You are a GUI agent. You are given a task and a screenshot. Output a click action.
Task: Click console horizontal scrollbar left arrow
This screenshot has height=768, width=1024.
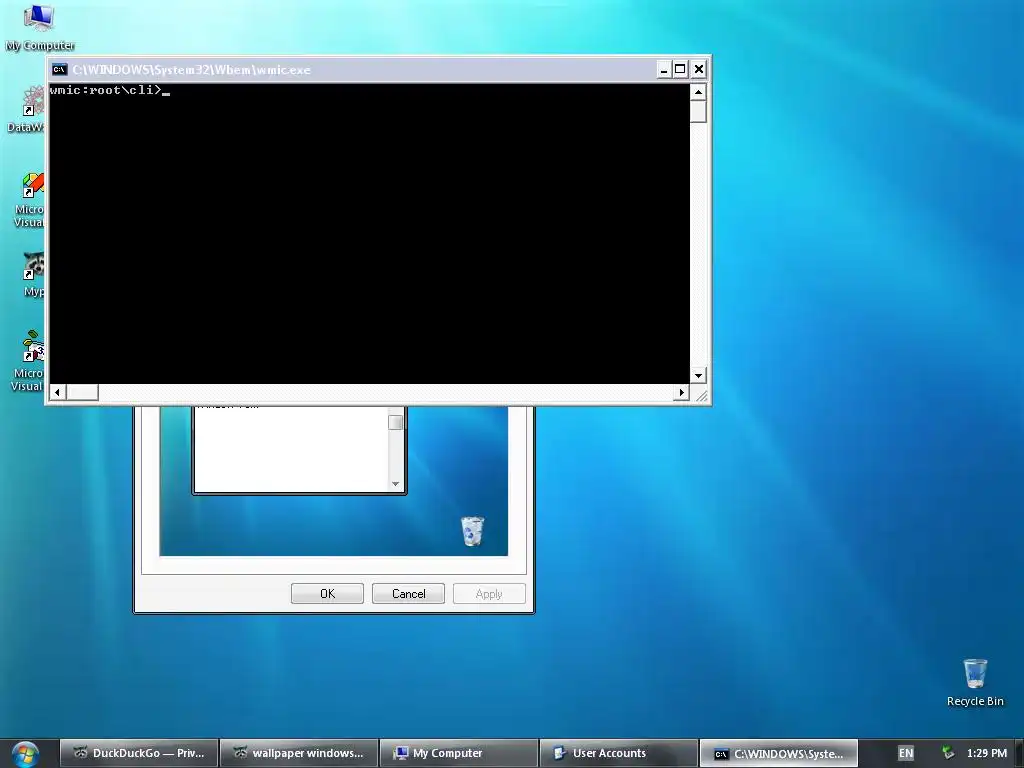[57, 392]
